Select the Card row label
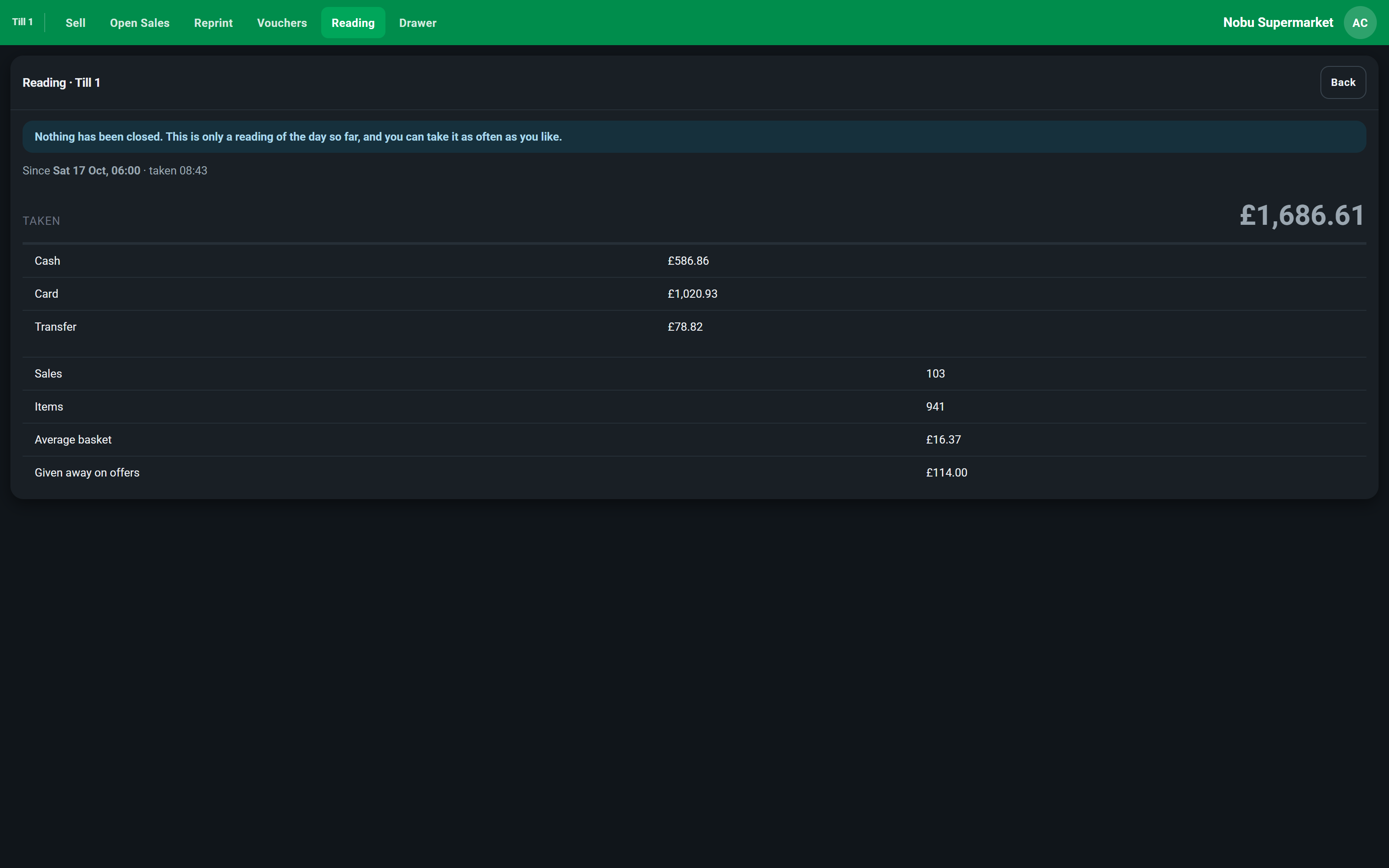1389x868 pixels. click(x=46, y=294)
